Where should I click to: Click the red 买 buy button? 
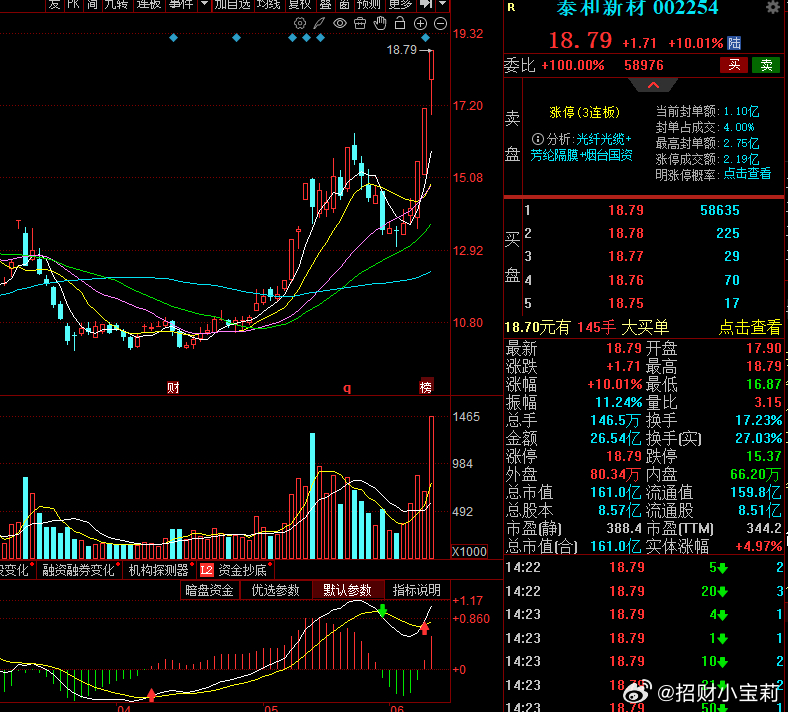pos(734,65)
